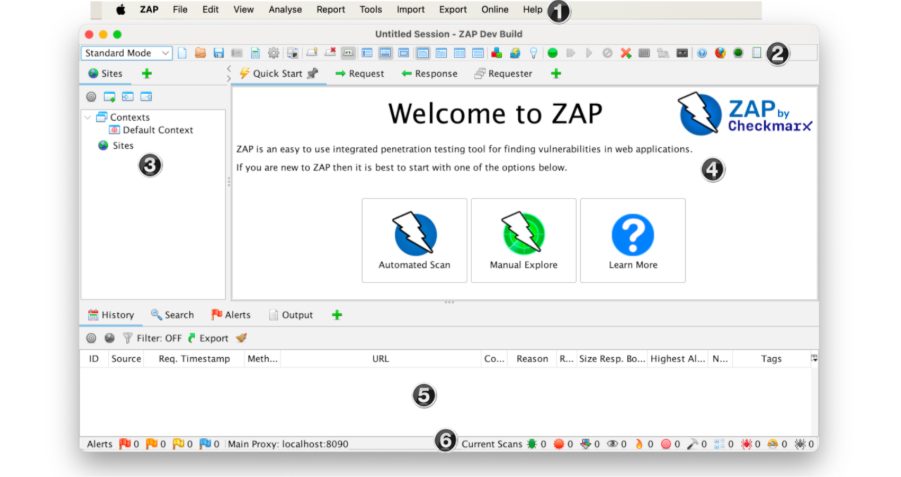Screen dimensions: 901x477
Task: Click the import context icon in Sites toolbar
Action: [x=128, y=97]
